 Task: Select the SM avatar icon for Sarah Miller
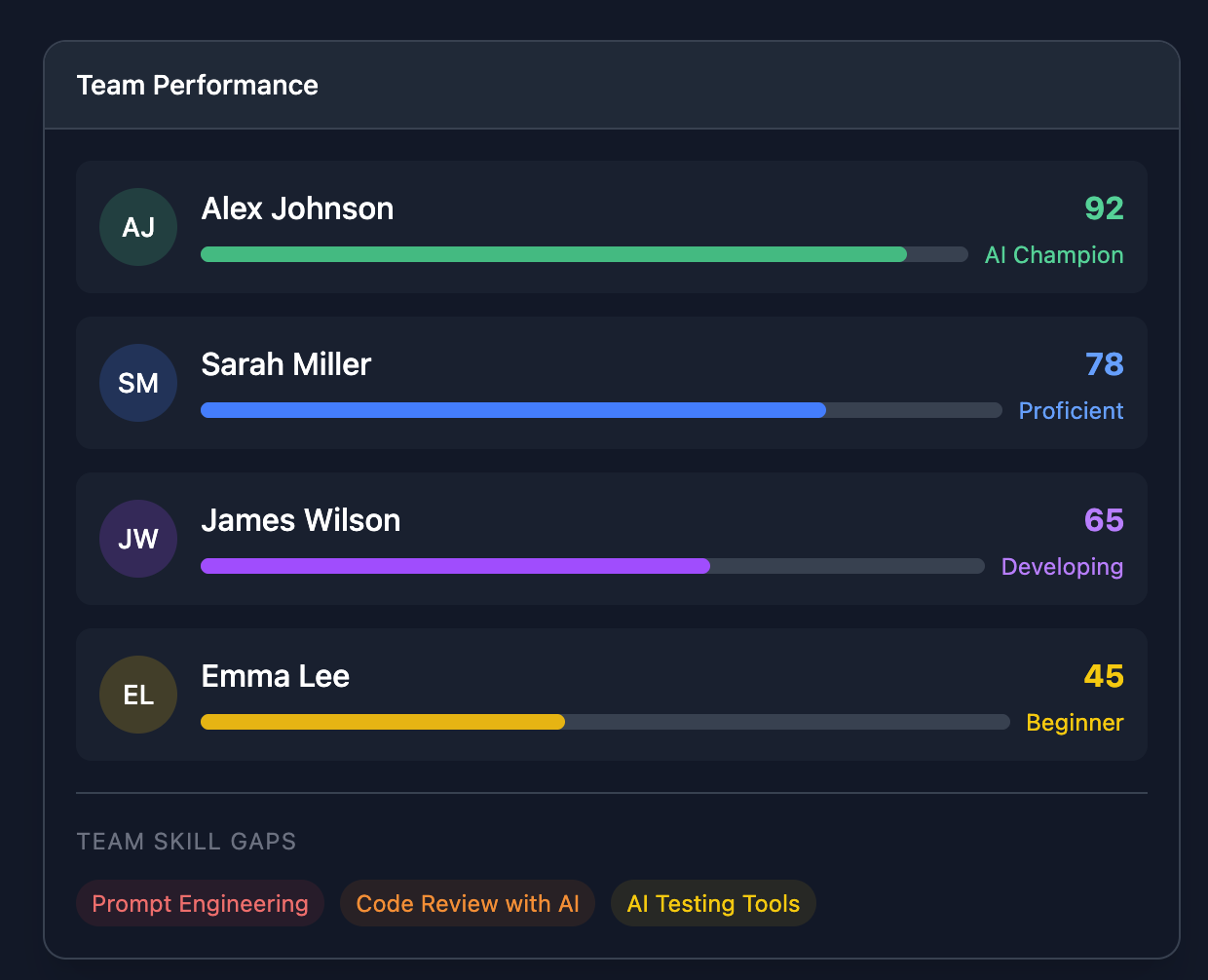pyautogui.click(x=138, y=383)
